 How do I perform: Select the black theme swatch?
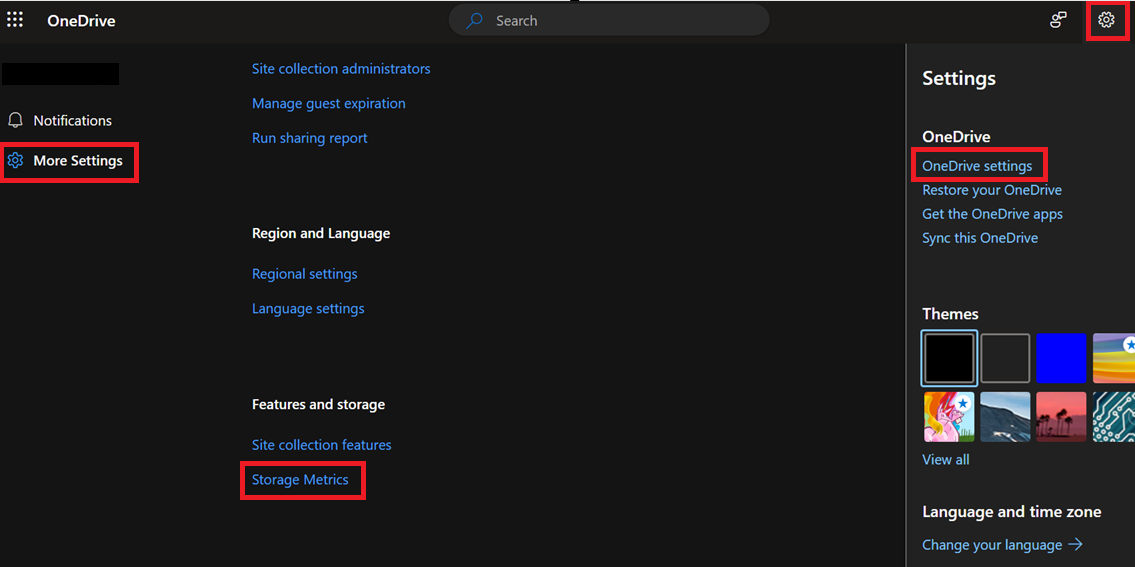(950, 358)
